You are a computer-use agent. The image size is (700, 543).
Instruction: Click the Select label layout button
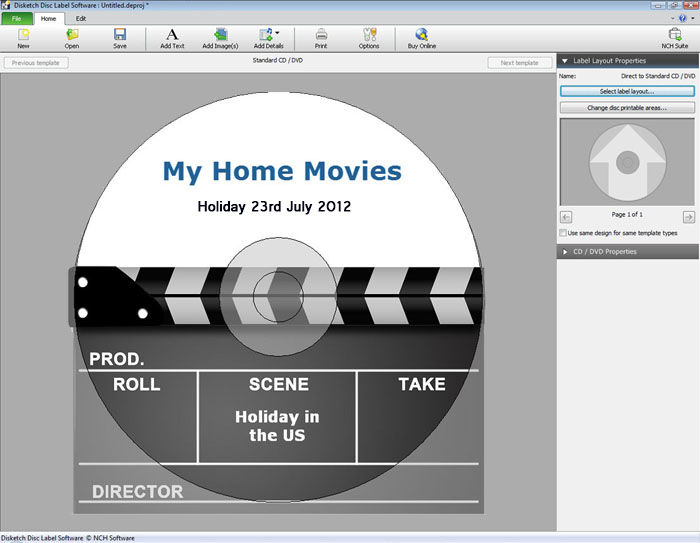point(627,91)
